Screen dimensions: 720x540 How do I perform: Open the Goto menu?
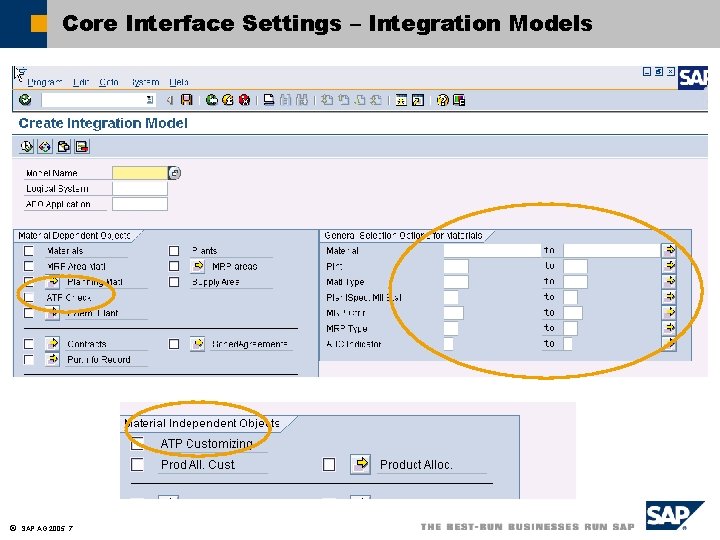(x=109, y=82)
